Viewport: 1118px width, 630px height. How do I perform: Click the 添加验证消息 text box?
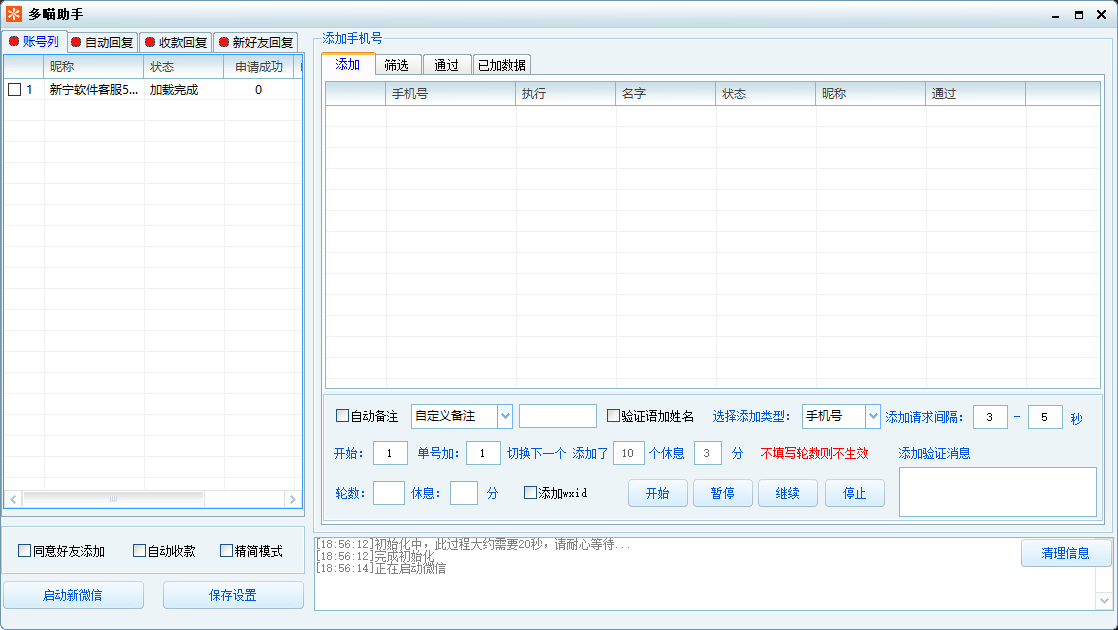pyautogui.click(x=997, y=492)
